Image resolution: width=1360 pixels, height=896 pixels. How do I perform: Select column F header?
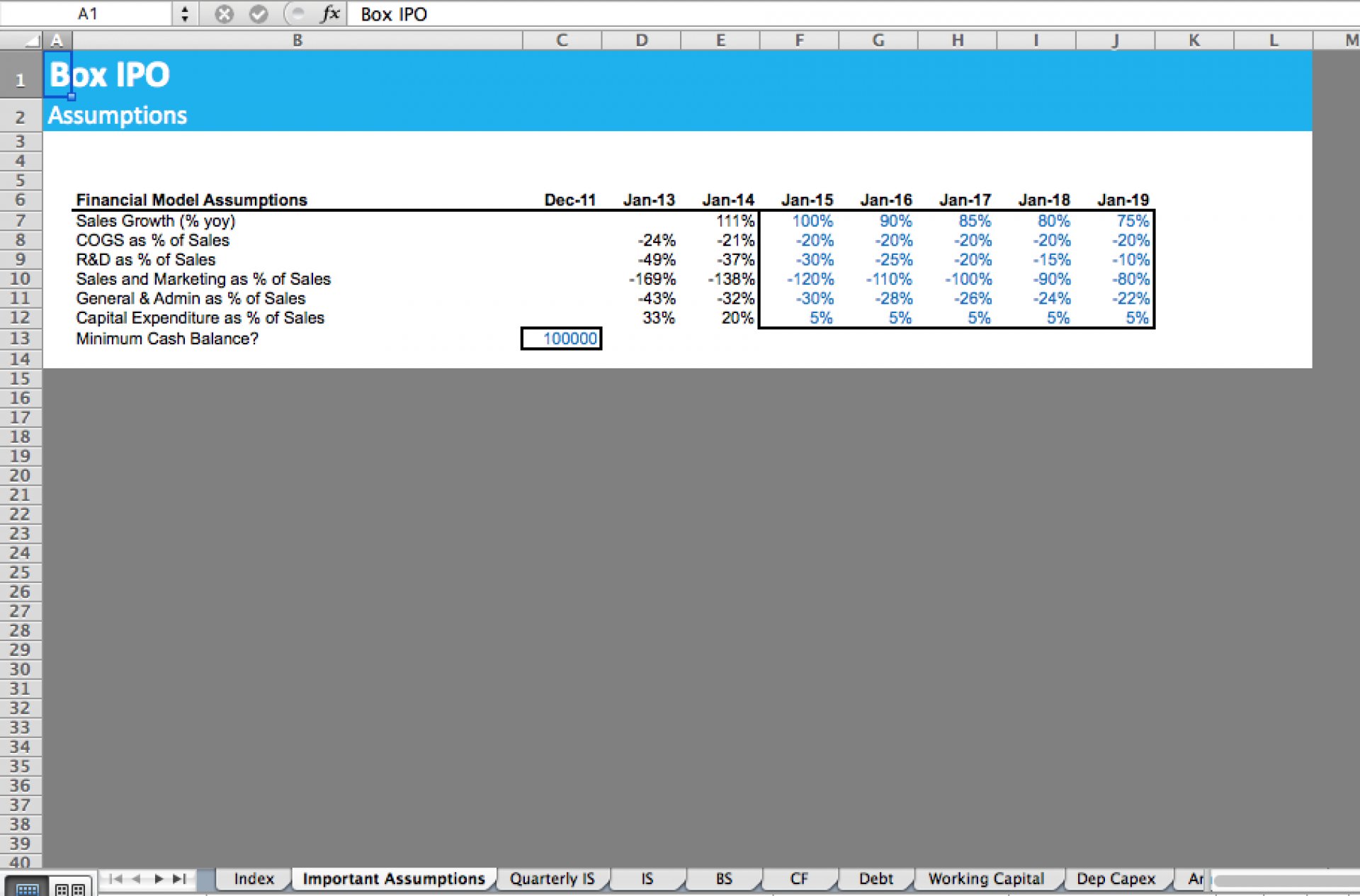[x=799, y=40]
